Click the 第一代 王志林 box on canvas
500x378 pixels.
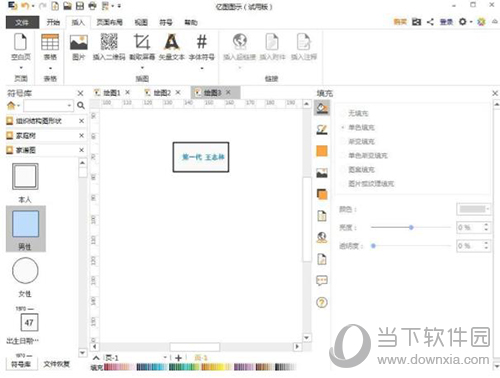[x=201, y=157]
